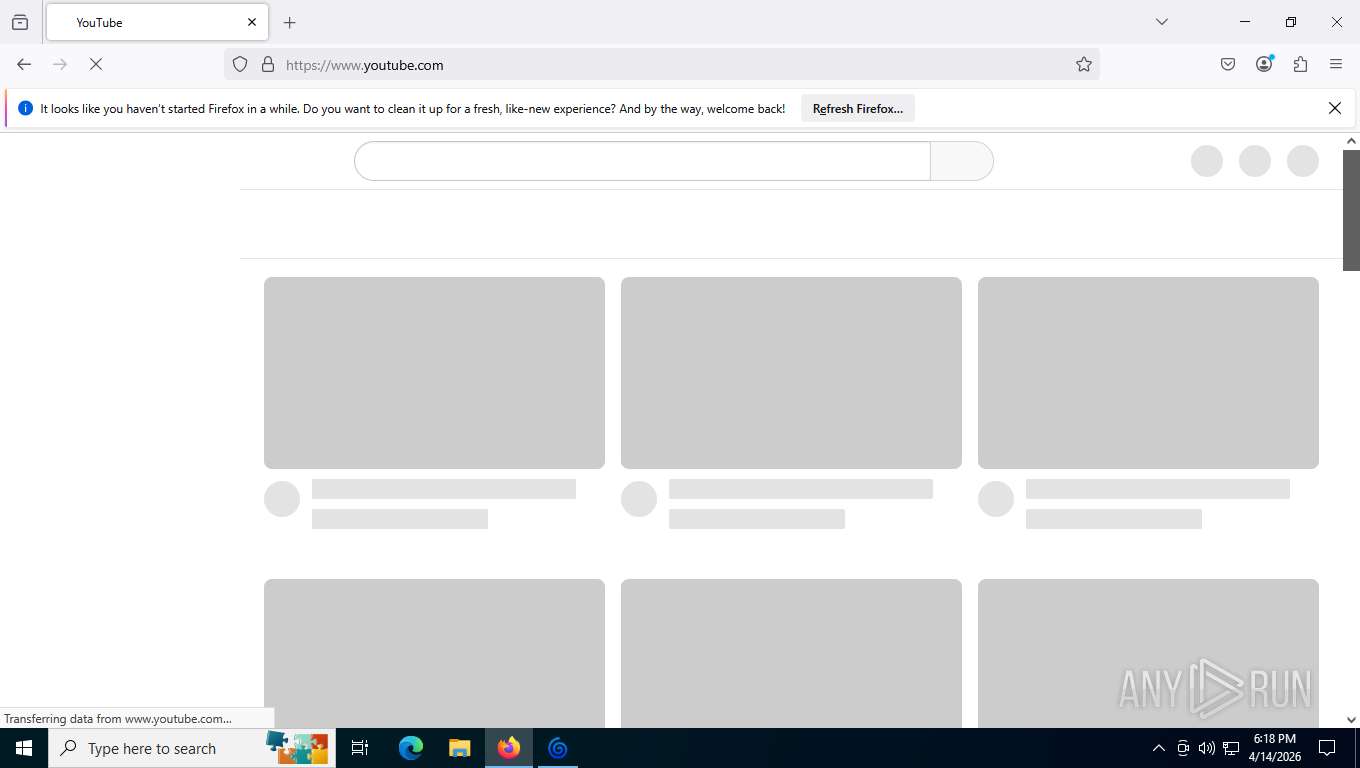
Task: Bookmark this page with star icon
Action: point(1084,64)
